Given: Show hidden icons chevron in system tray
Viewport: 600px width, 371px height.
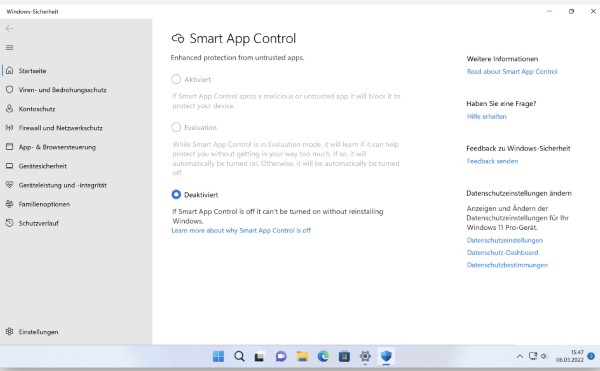Looking at the screenshot, I should [520, 356].
